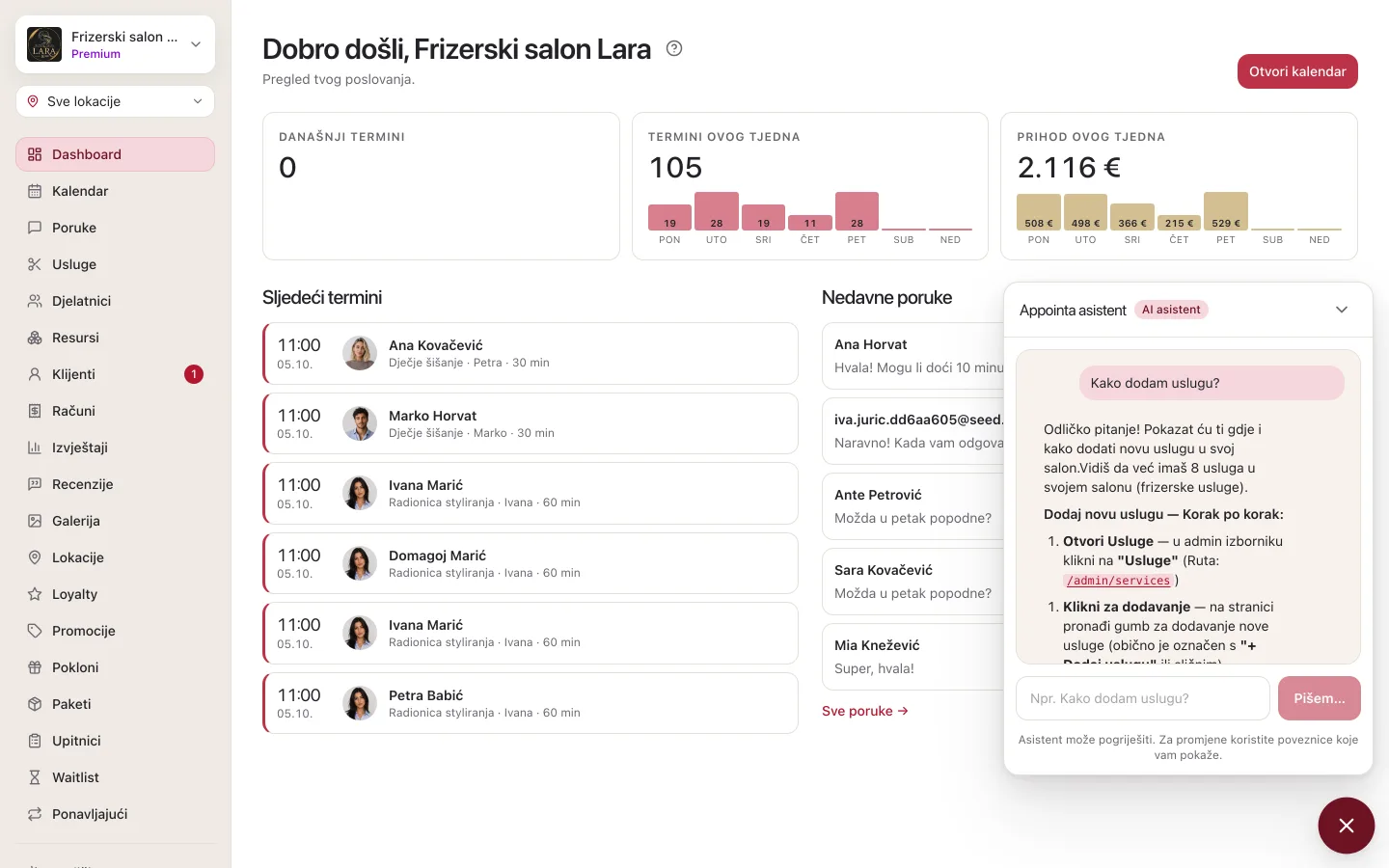
Task: Click the Lokacije map pin icon
Action: tap(35, 557)
